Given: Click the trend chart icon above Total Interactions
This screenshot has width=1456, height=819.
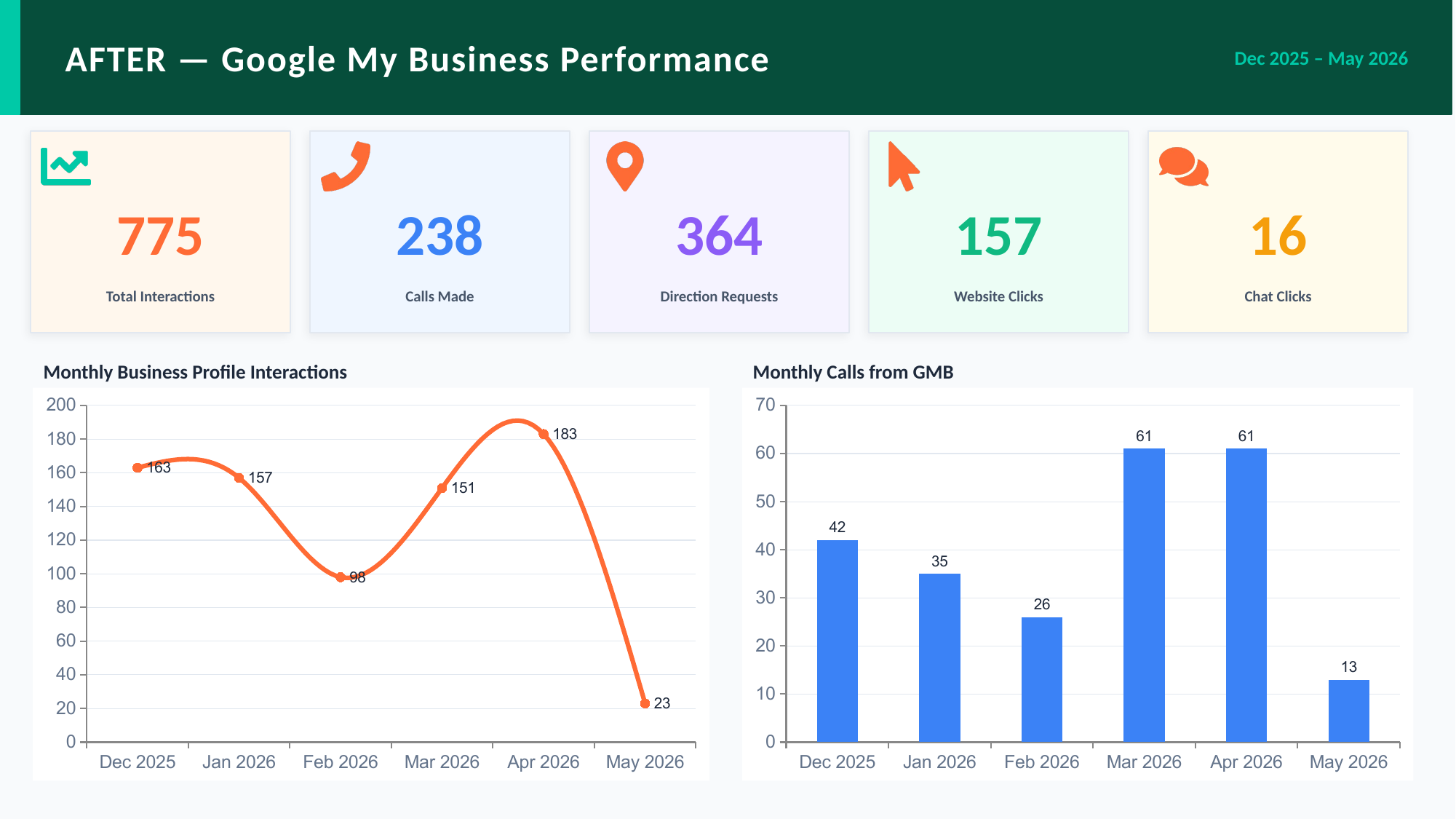Looking at the screenshot, I should coord(65,167).
